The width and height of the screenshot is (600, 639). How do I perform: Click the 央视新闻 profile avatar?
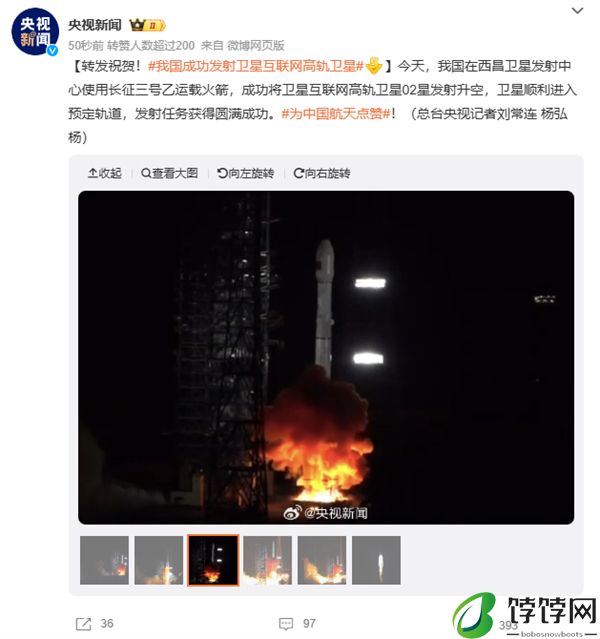click(35, 32)
